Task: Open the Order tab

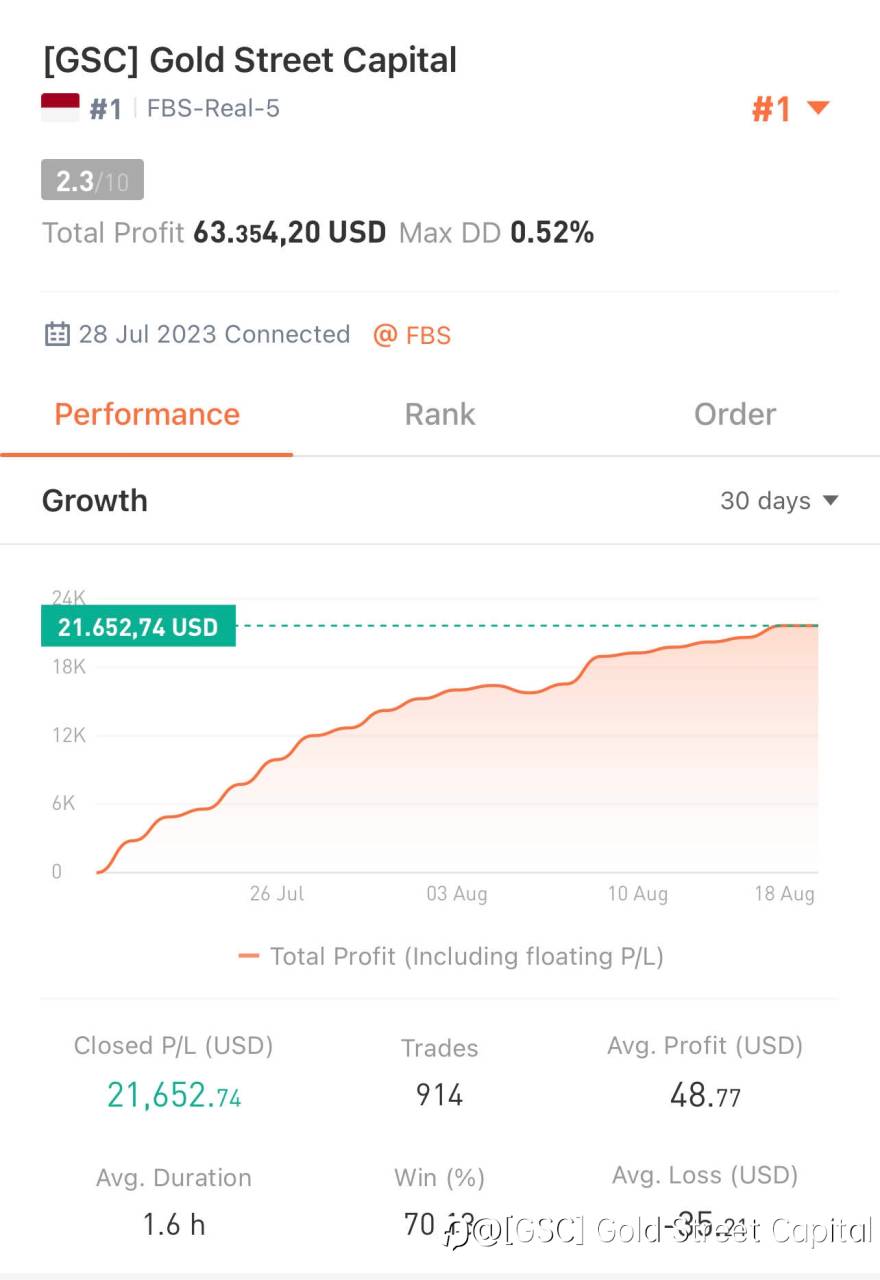Action: pyautogui.click(x=735, y=414)
